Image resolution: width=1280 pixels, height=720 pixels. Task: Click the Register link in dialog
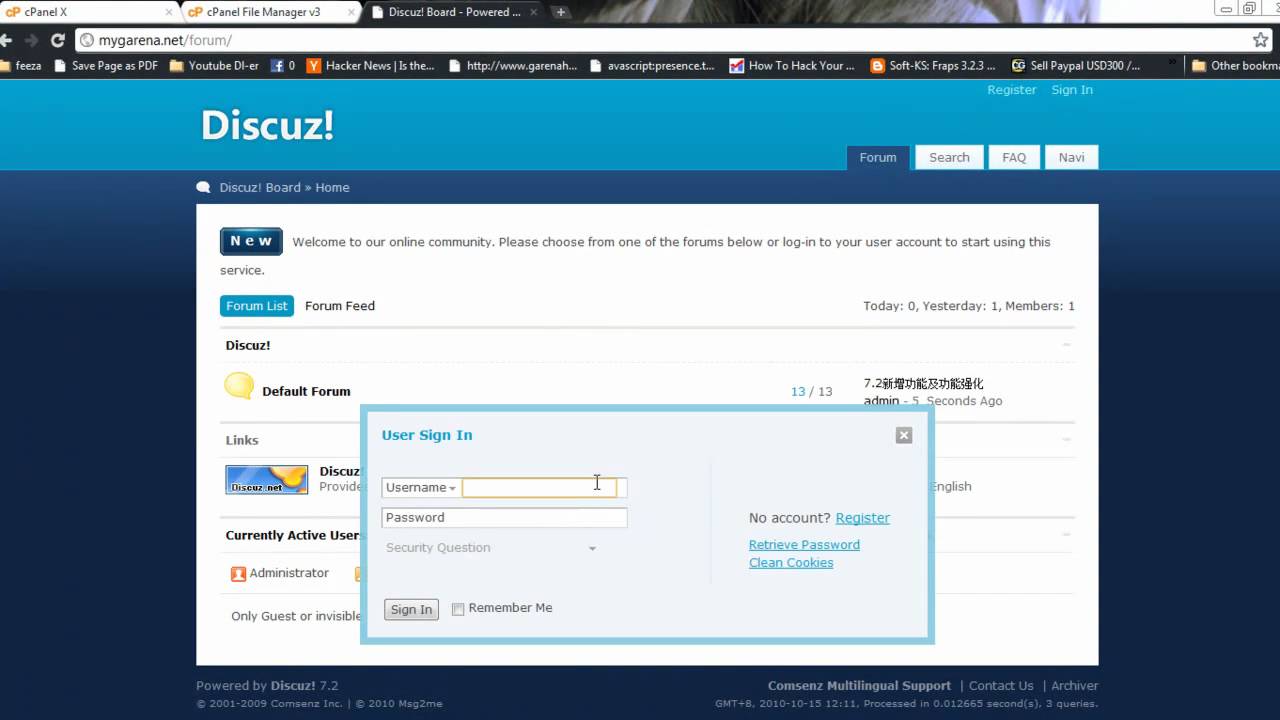[863, 518]
